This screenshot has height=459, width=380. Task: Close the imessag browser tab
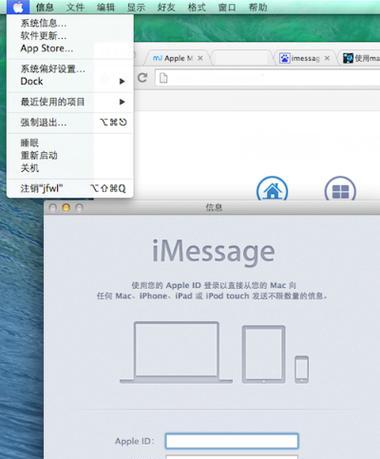click(x=327, y=58)
